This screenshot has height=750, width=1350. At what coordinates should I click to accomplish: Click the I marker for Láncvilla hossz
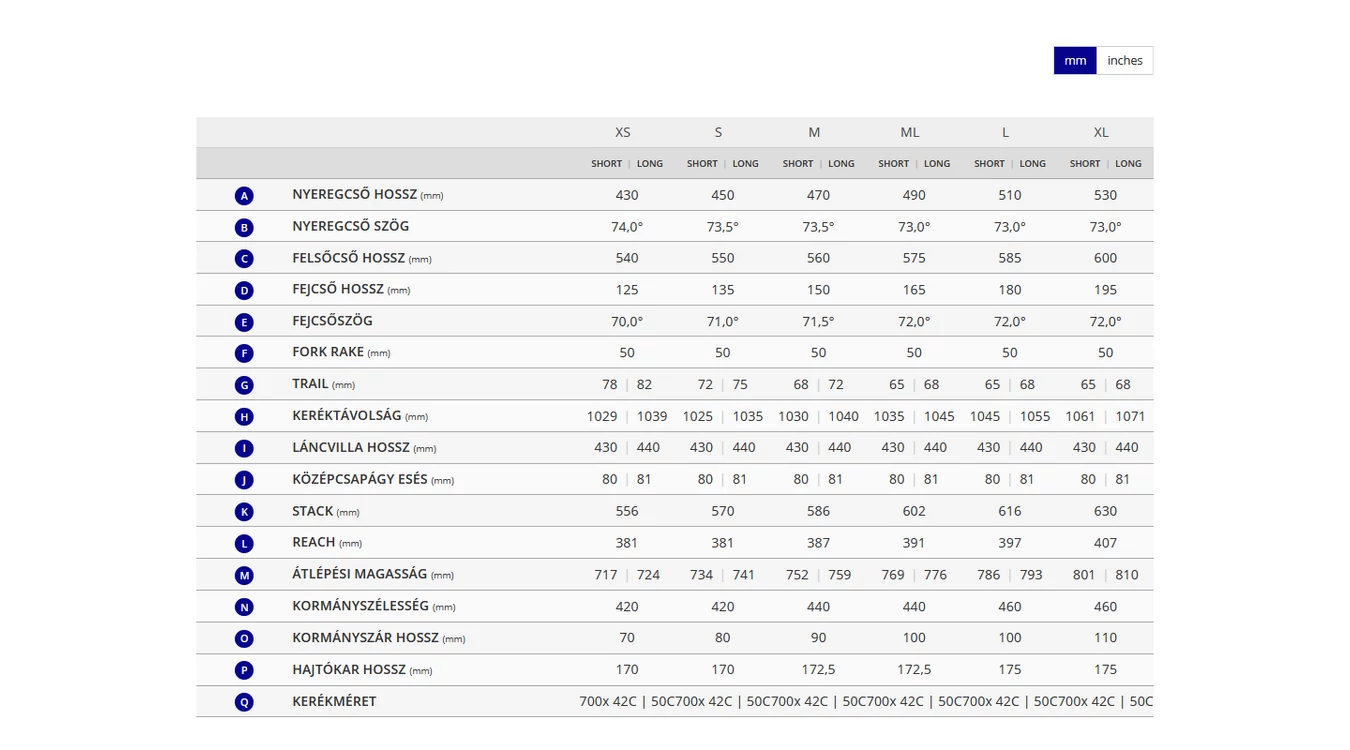coord(244,448)
